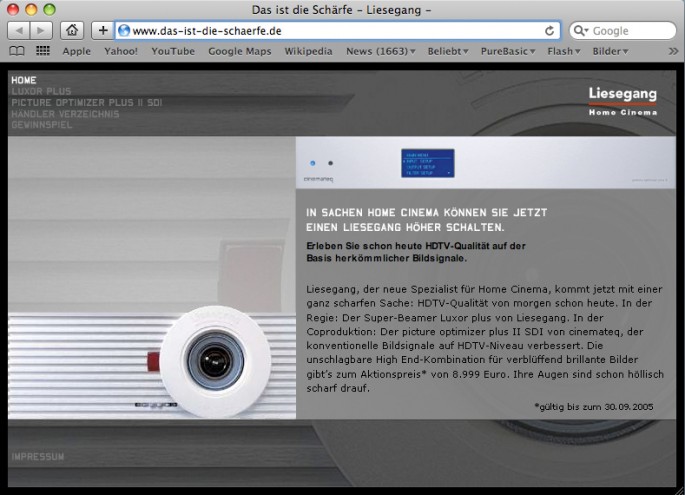Go forward with the right arrow button
The height and width of the screenshot is (495, 685).
click(41, 31)
